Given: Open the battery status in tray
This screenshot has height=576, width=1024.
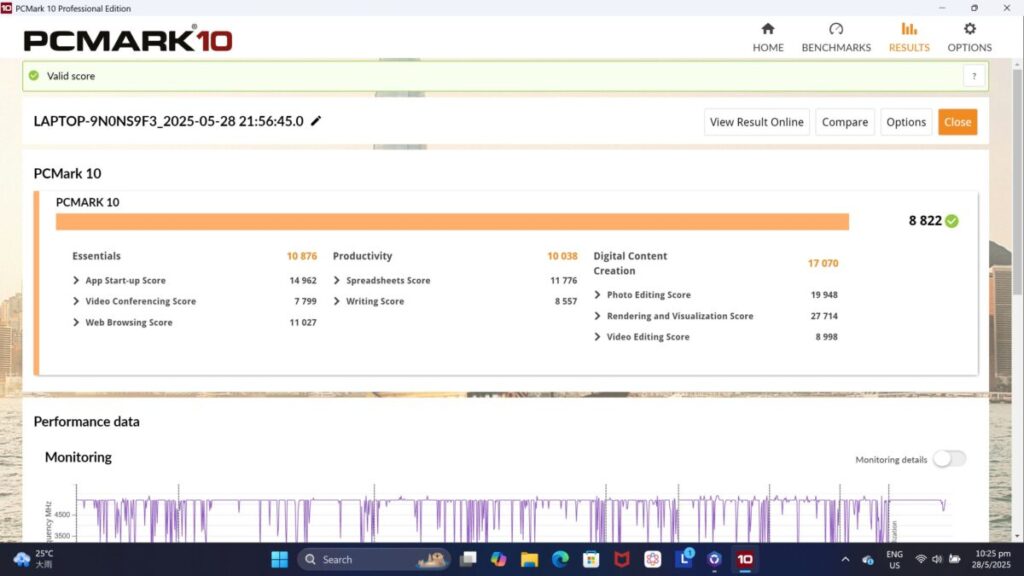Looking at the screenshot, I should pyautogui.click(x=955, y=559).
